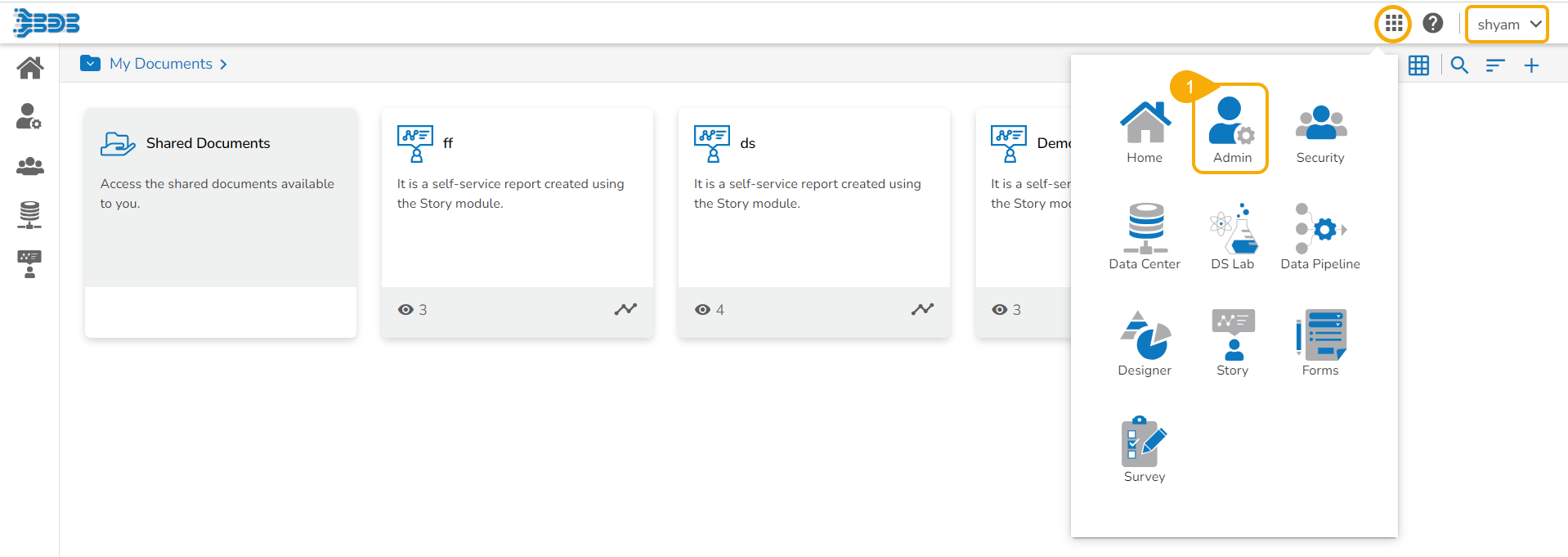Image resolution: width=1568 pixels, height=557 pixels.
Task: Open the help question mark menu
Action: 1432,24
